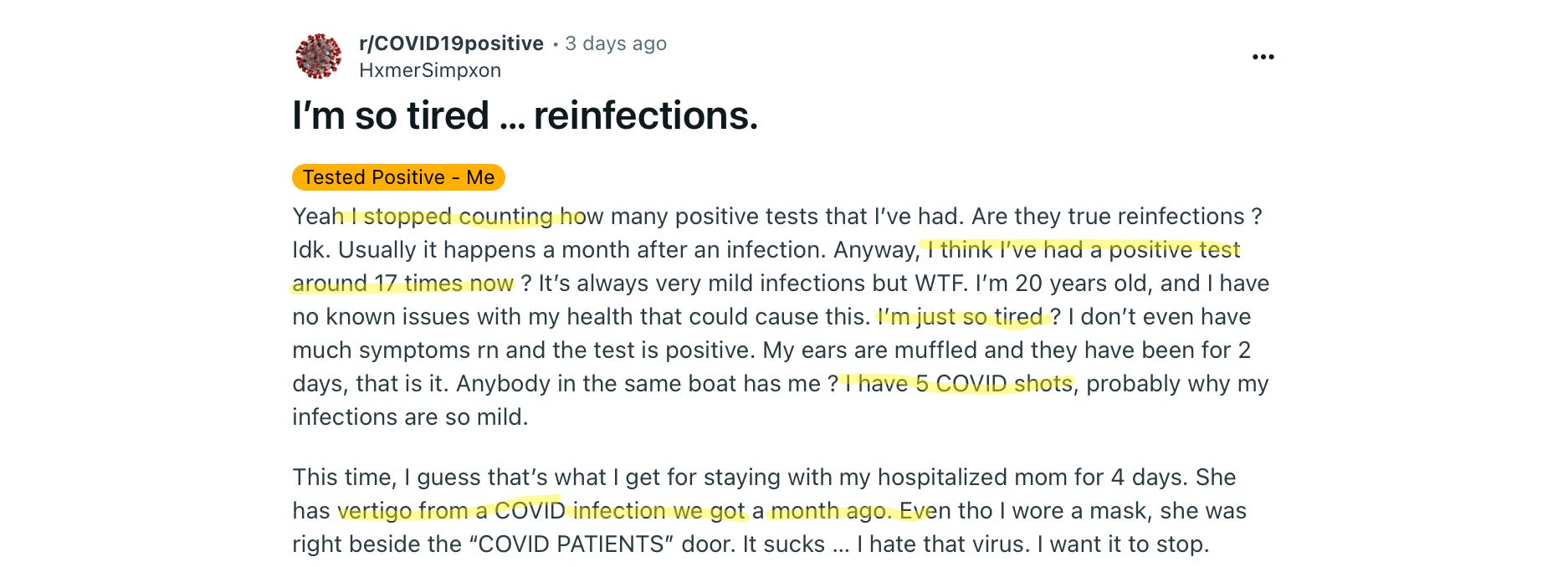Open the three-dot post options menu
This screenshot has width=1568, height=567.
point(1263,57)
